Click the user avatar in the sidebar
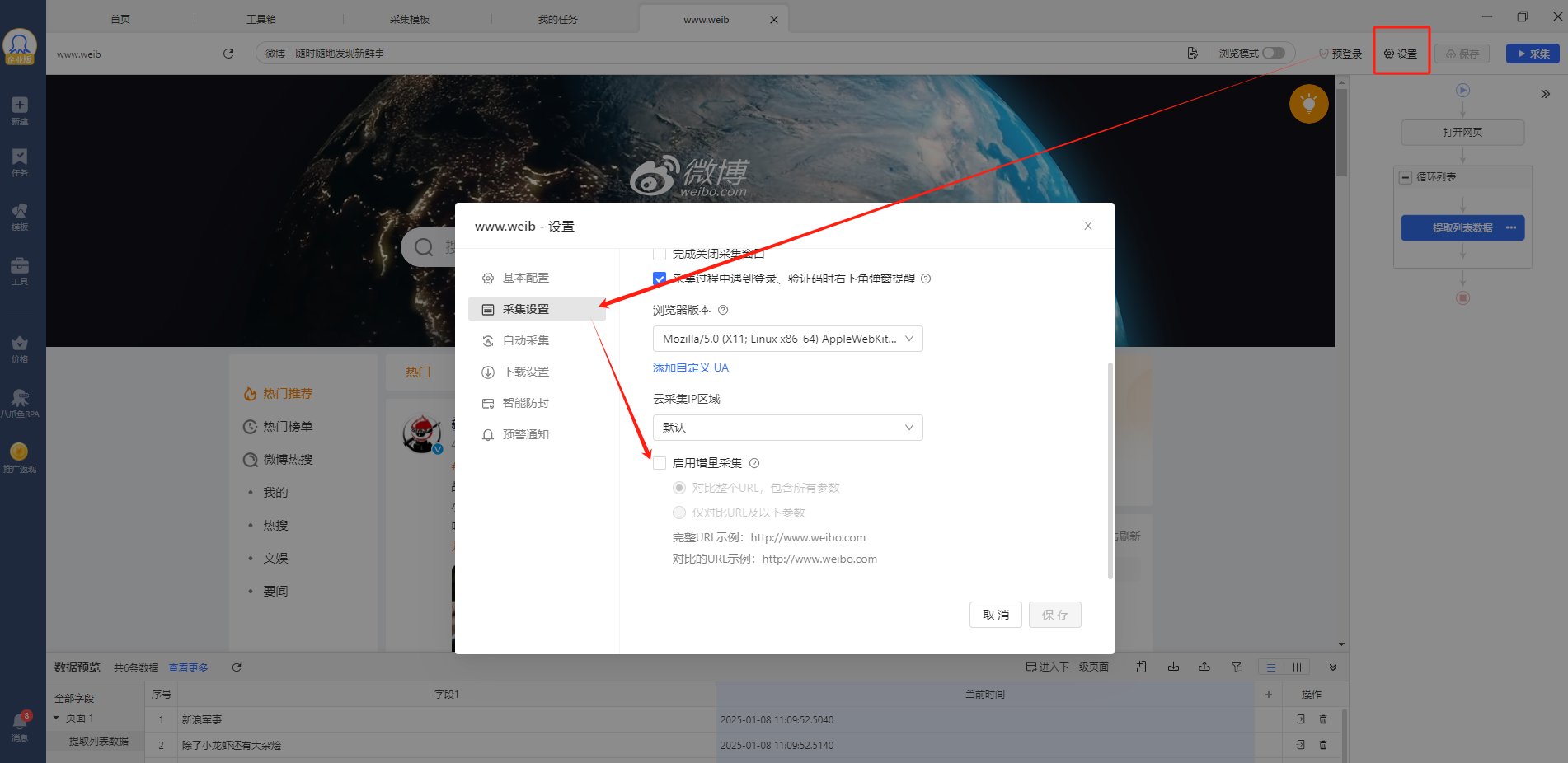This screenshot has width=1568, height=763. pos(20,46)
